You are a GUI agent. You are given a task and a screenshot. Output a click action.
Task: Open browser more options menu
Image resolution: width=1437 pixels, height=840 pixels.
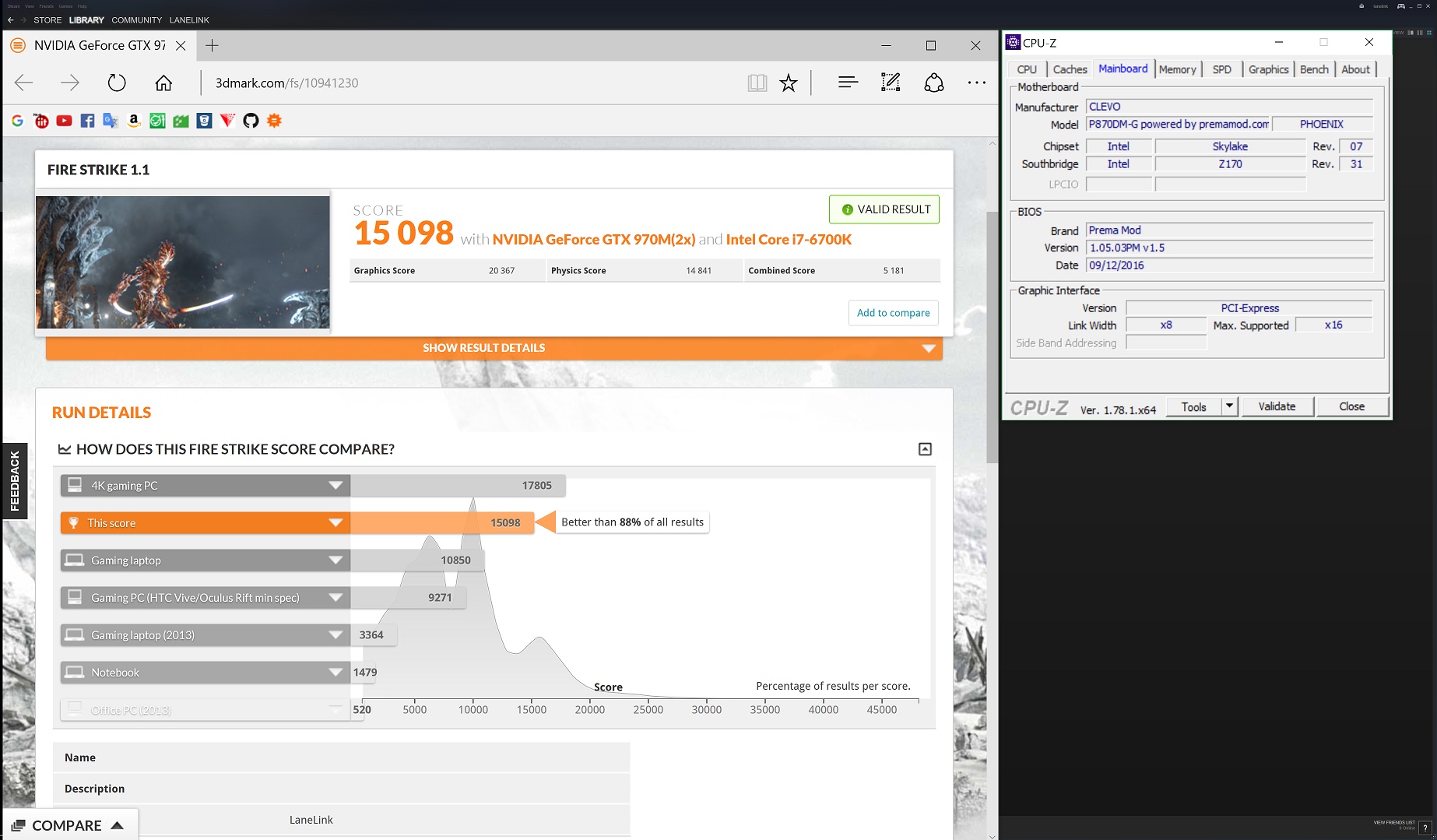(x=977, y=83)
